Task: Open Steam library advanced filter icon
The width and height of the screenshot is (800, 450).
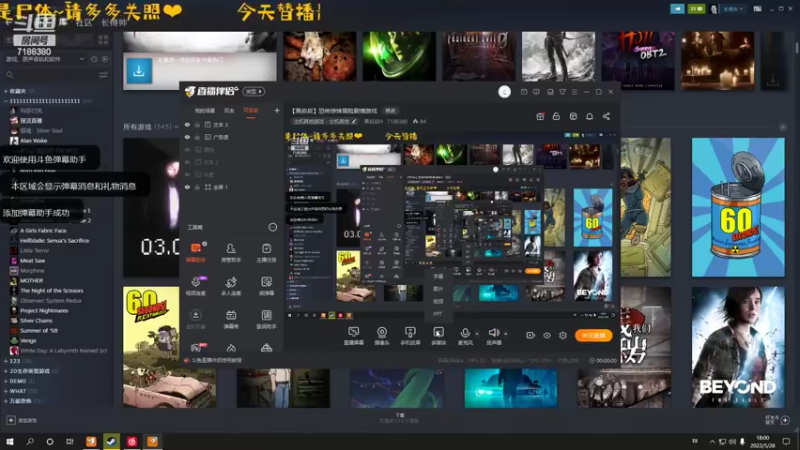Action: 103,75
